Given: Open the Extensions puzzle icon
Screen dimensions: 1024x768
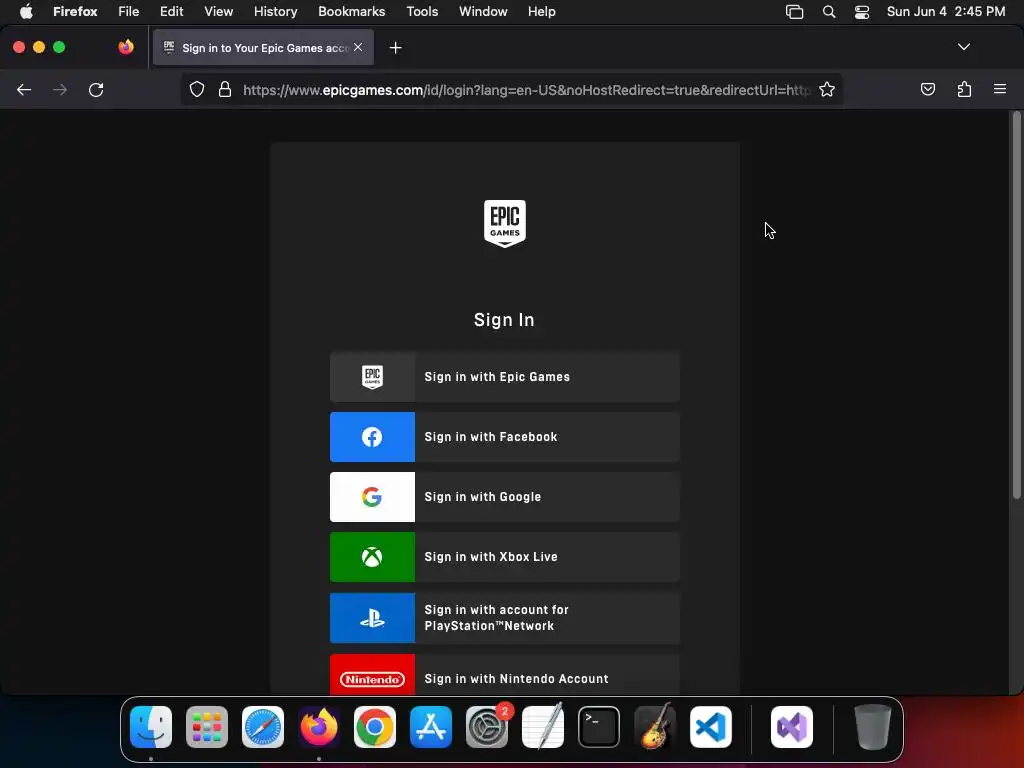Looking at the screenshot, I should click(x=964, y=89).
